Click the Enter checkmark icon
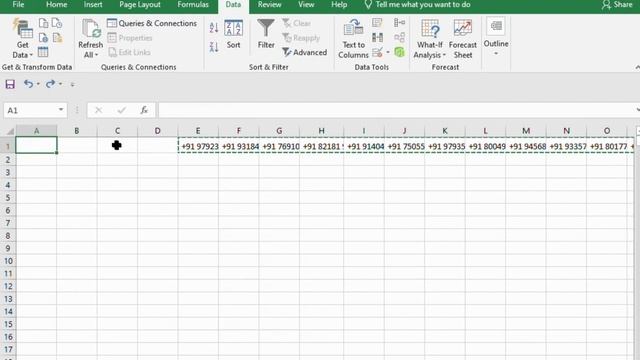The width and height of the screenshot is (640, 360). click(x=121, y=110)
